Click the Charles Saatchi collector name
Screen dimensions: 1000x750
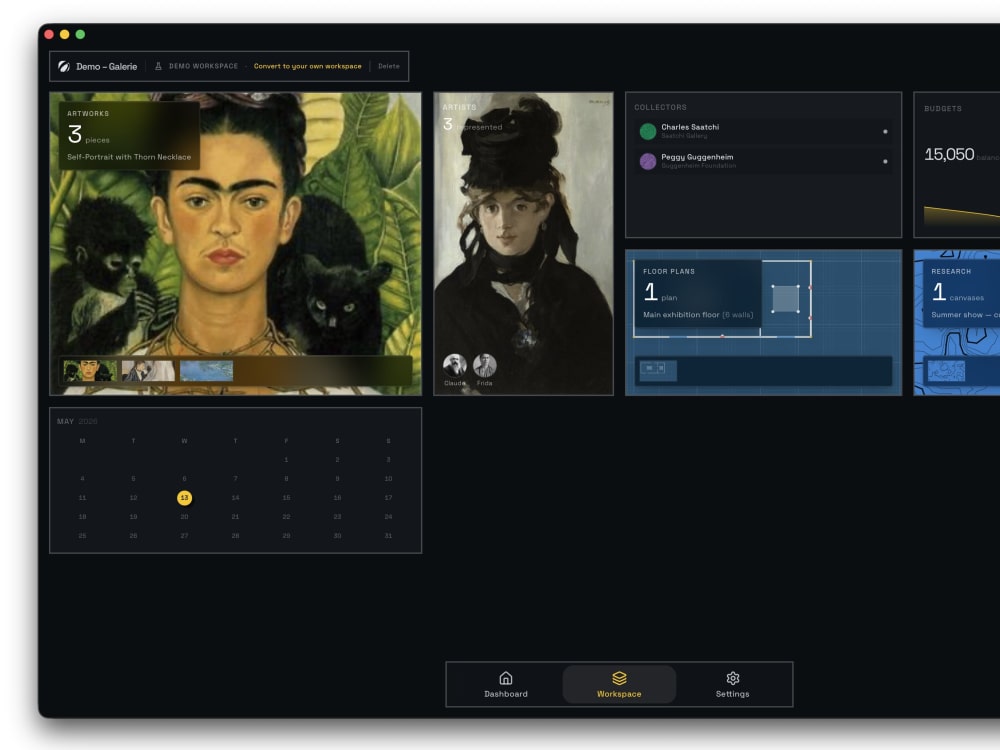point(690,127)
